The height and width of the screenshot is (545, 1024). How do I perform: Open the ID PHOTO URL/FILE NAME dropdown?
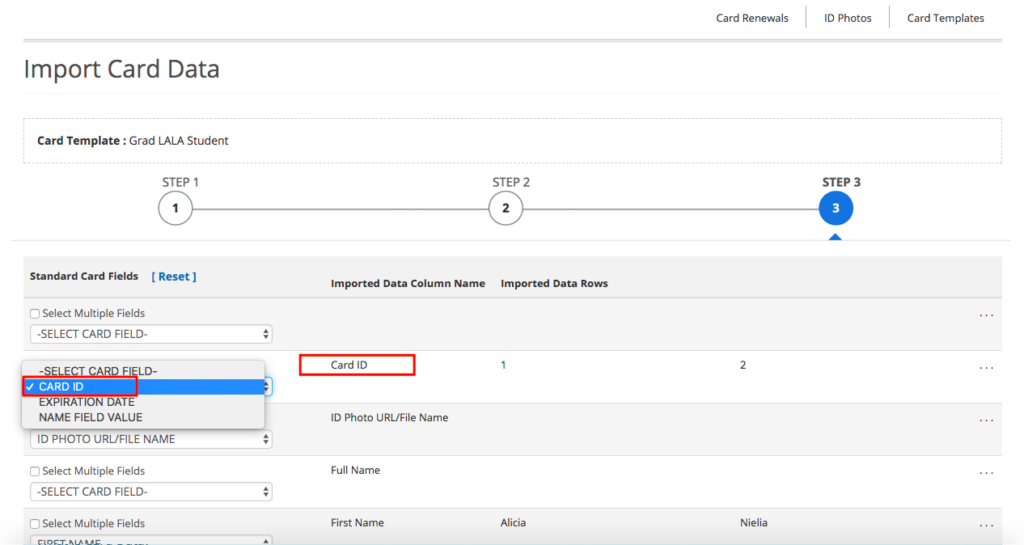tap(151, 439)
